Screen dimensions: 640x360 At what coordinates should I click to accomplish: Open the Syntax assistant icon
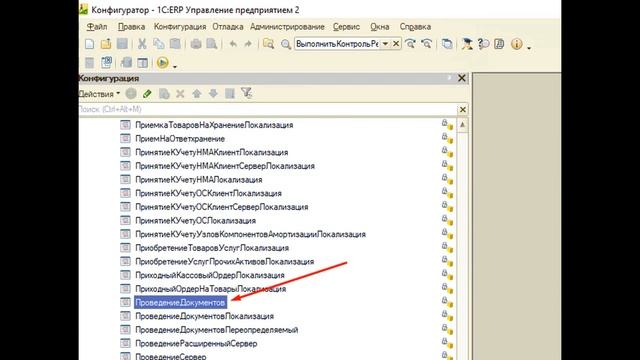click(467, 44)
